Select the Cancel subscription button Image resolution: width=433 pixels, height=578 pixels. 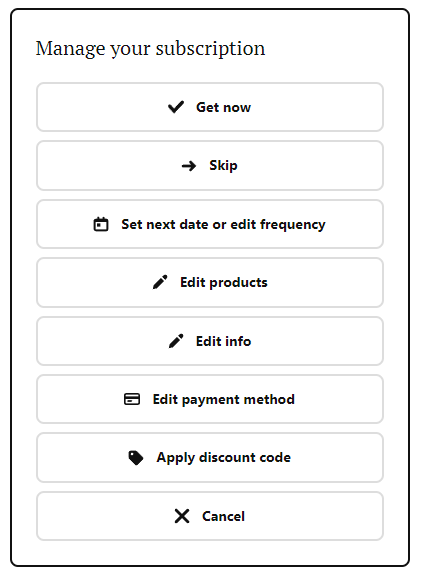[210, 516]
